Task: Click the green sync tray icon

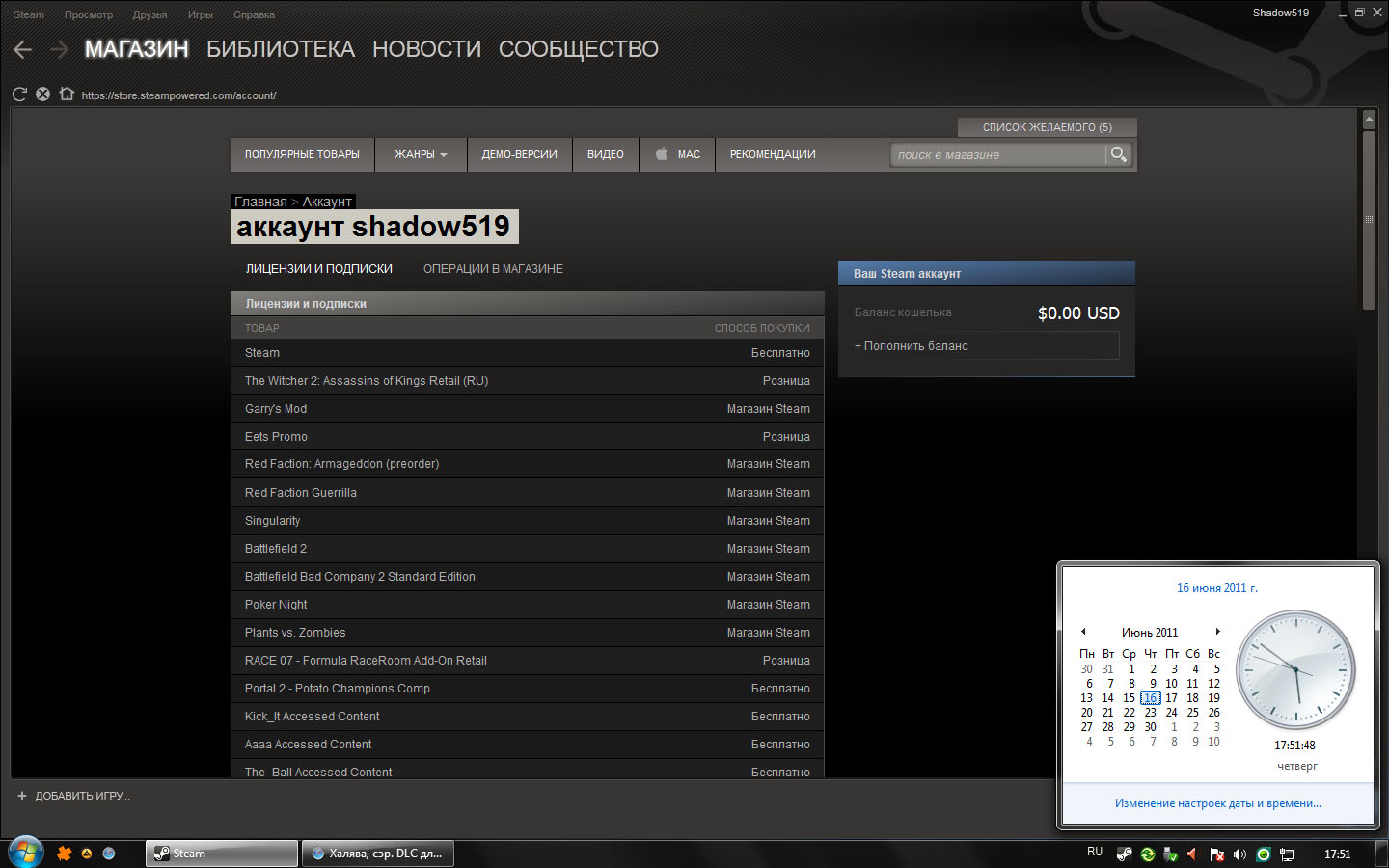Action: point(1148,854)
